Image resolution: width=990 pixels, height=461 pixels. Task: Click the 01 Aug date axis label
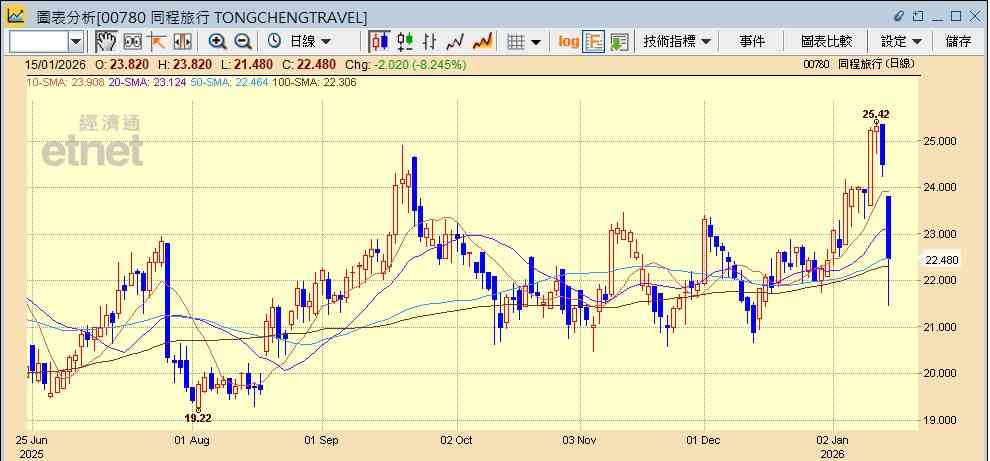191,440
